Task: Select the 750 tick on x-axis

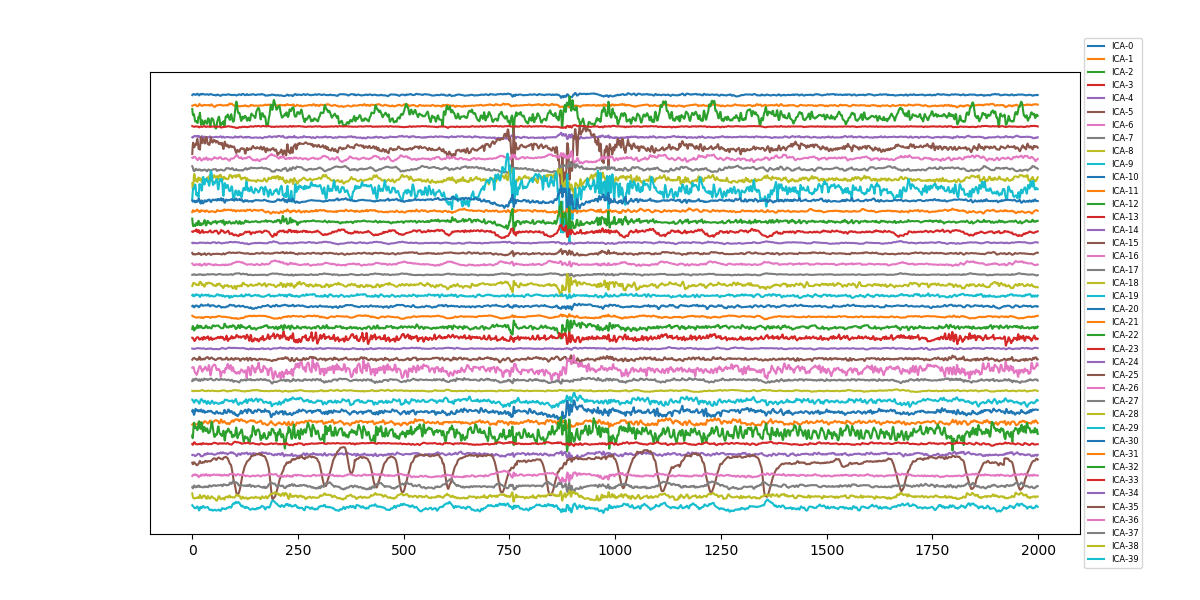Action: [x=509, y=550]
